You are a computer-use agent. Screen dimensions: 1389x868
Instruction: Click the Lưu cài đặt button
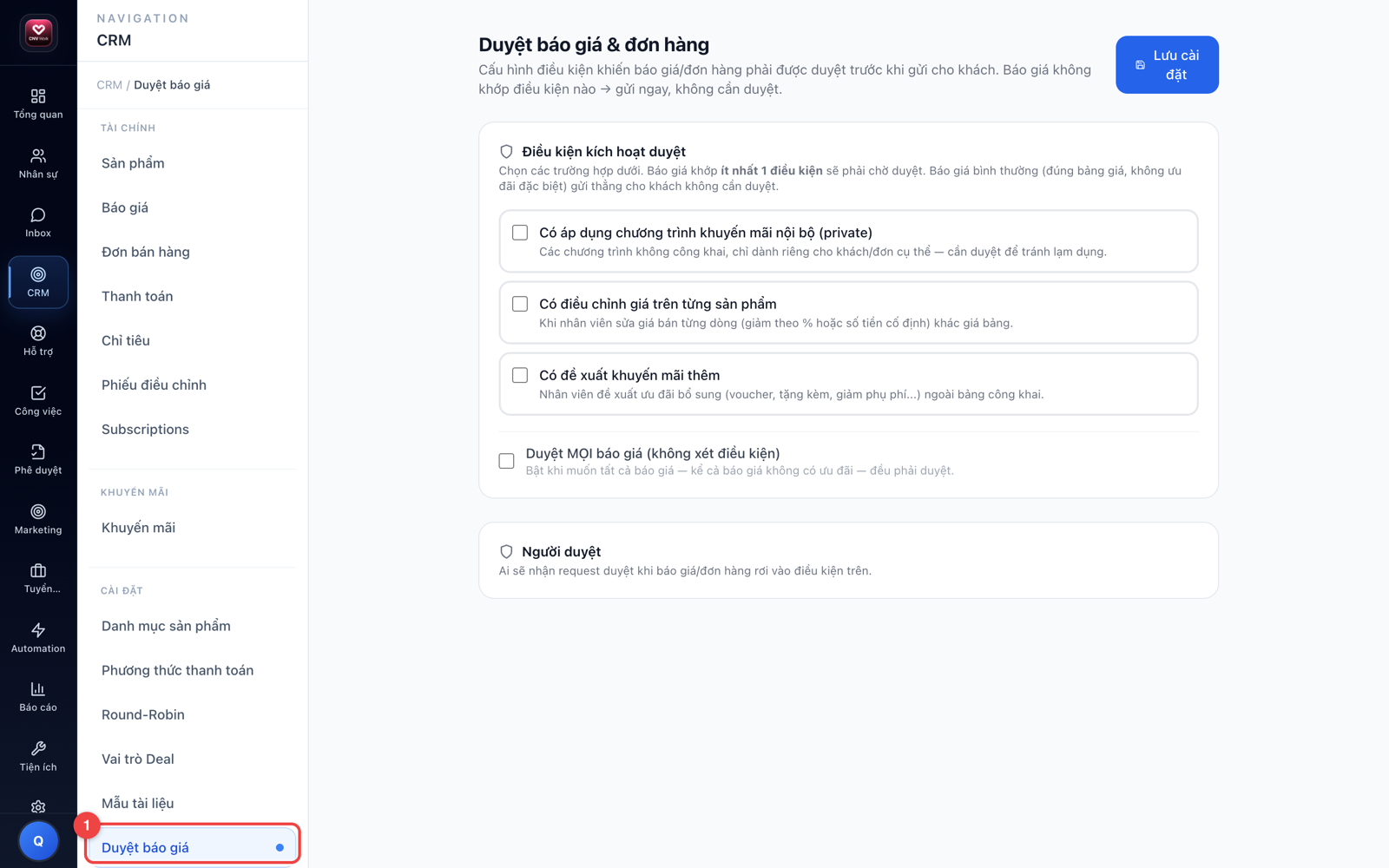pyautogui.click(x=1167, y=65)
